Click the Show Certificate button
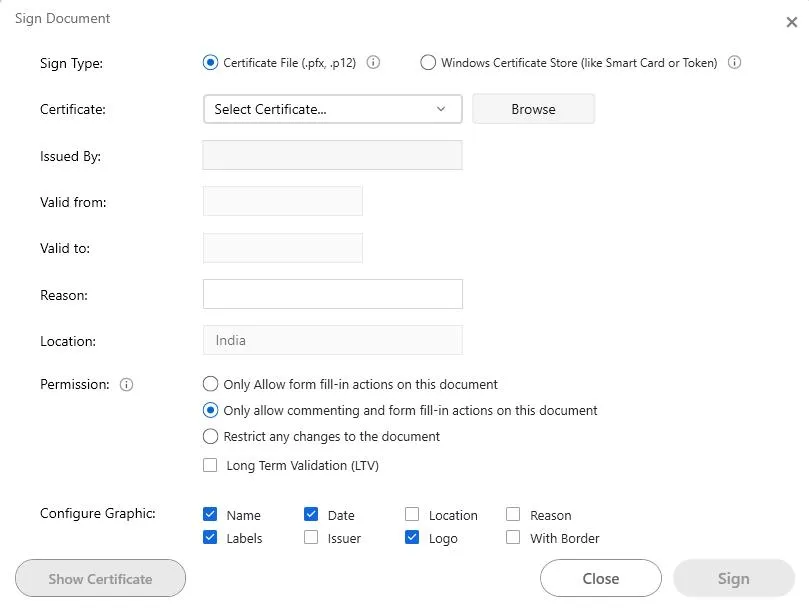Viewport: 809px width, 611px height. 100,578
